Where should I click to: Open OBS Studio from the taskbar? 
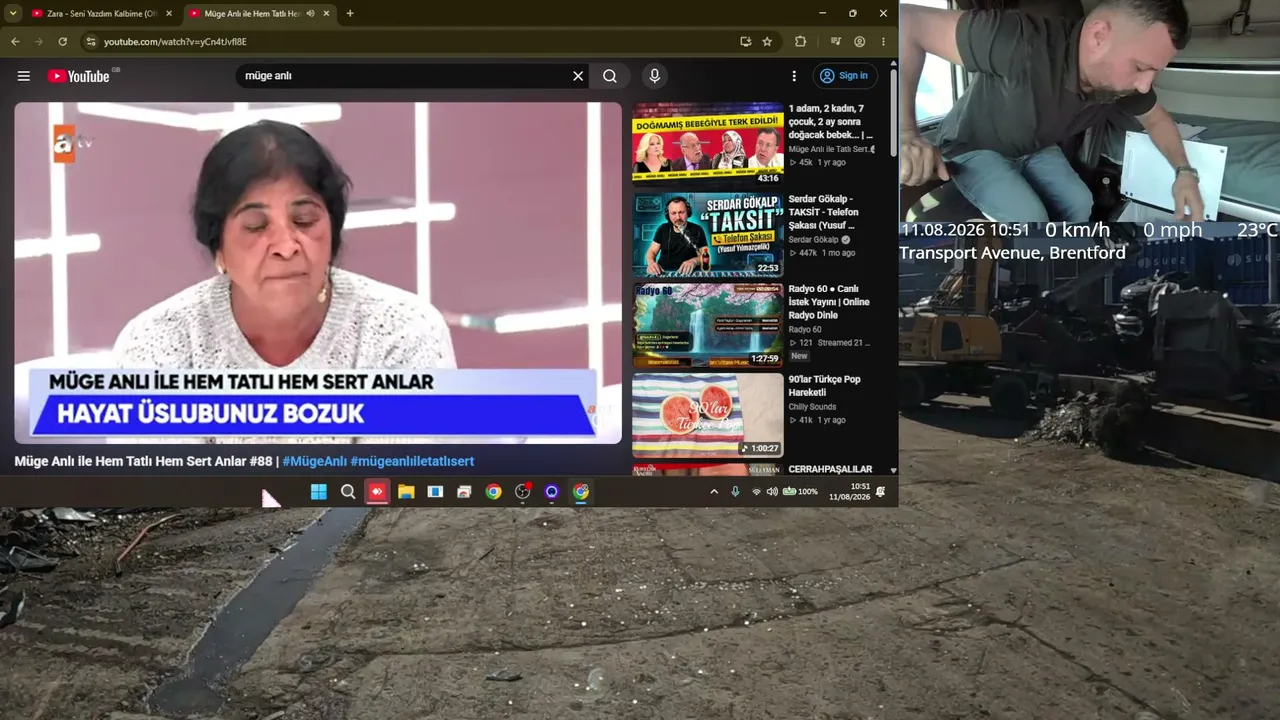(x=522, y=491)
